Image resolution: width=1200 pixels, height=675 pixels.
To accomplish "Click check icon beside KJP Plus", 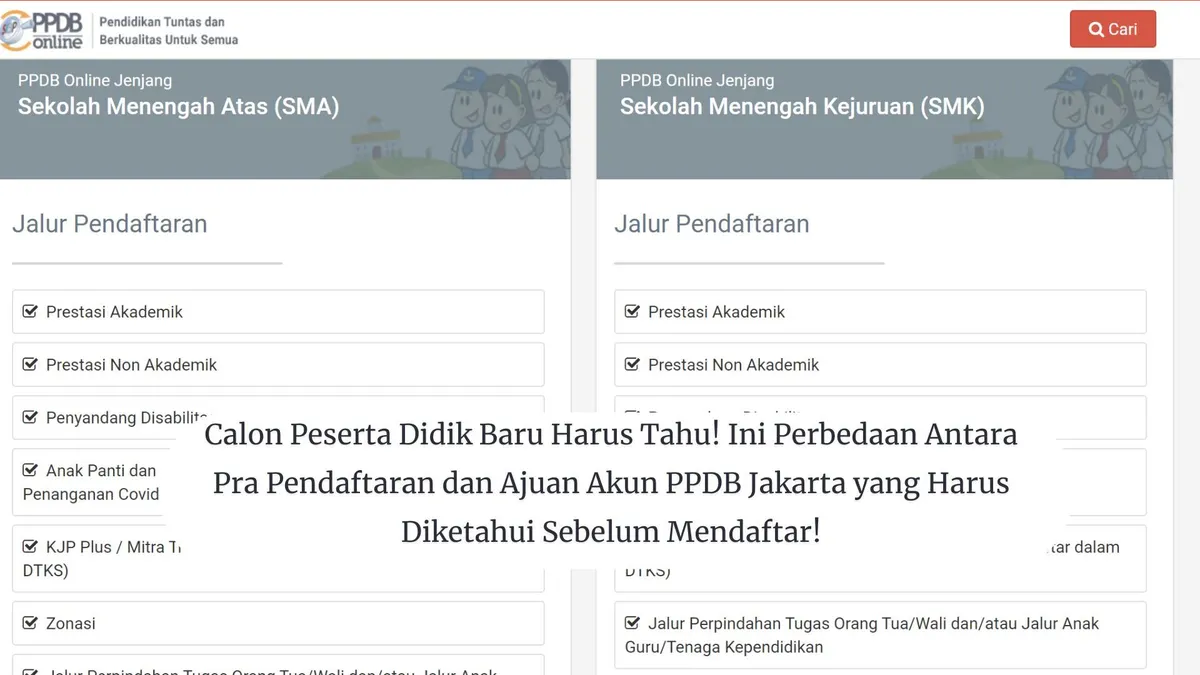I will pyautogui.click(x=30, y=547).
